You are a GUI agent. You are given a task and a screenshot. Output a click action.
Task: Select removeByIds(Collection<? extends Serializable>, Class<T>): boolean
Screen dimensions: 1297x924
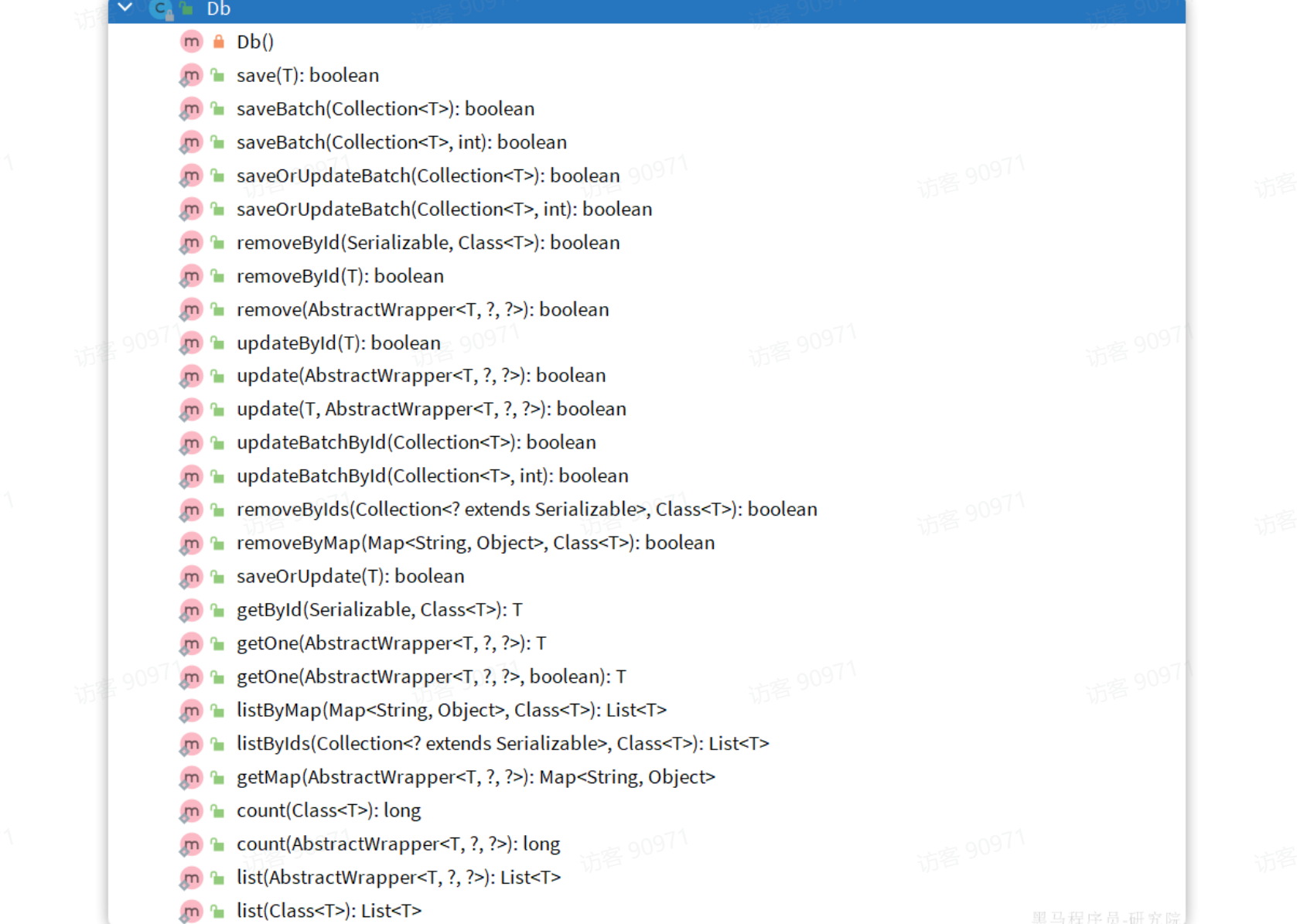527,510
